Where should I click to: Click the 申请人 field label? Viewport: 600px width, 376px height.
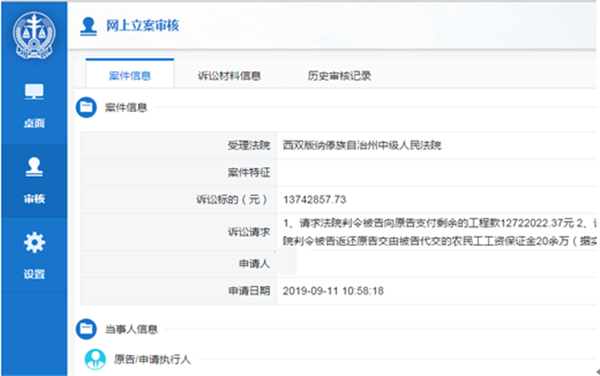254,264
